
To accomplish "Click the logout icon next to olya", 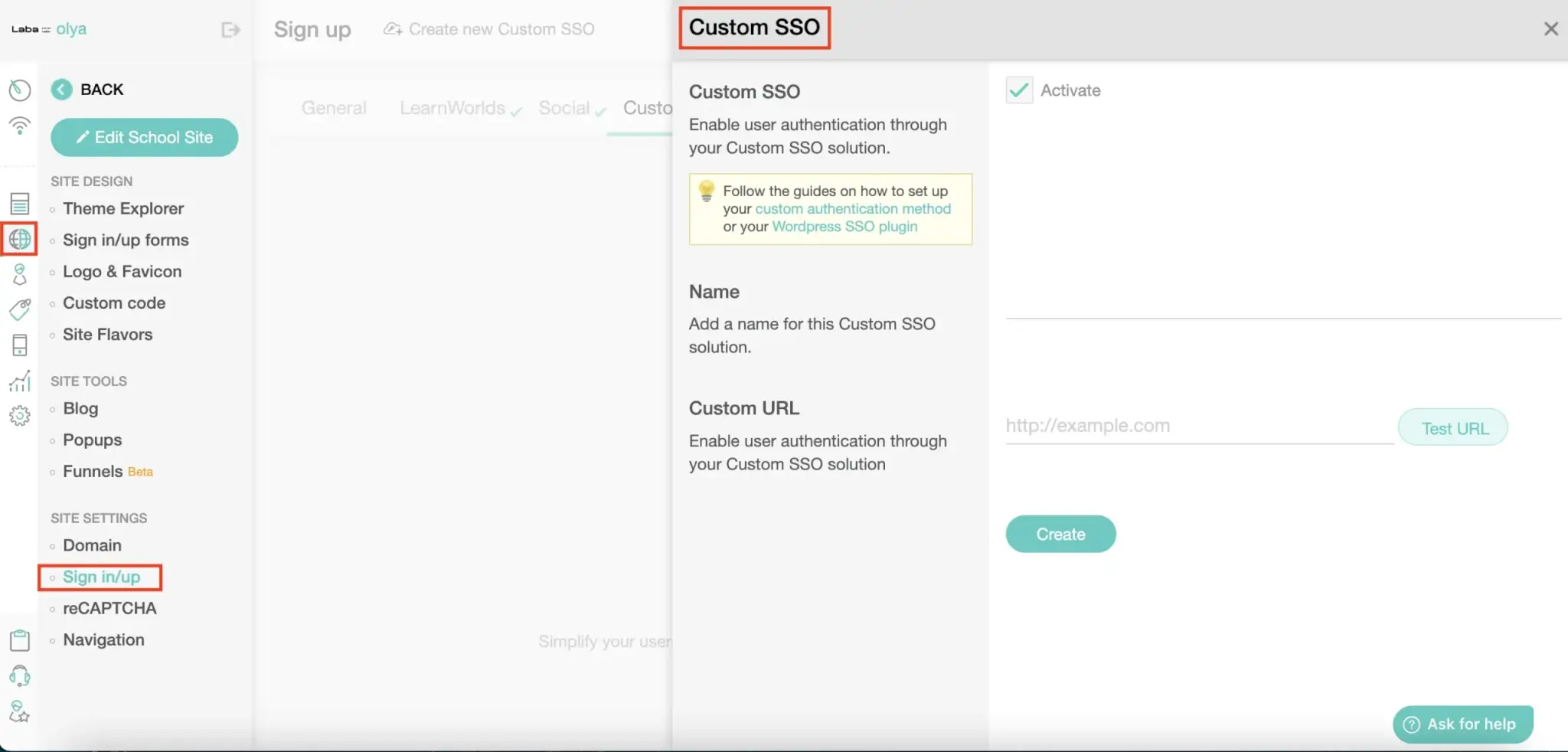I will pyautogui.click(x=230, y=30).
